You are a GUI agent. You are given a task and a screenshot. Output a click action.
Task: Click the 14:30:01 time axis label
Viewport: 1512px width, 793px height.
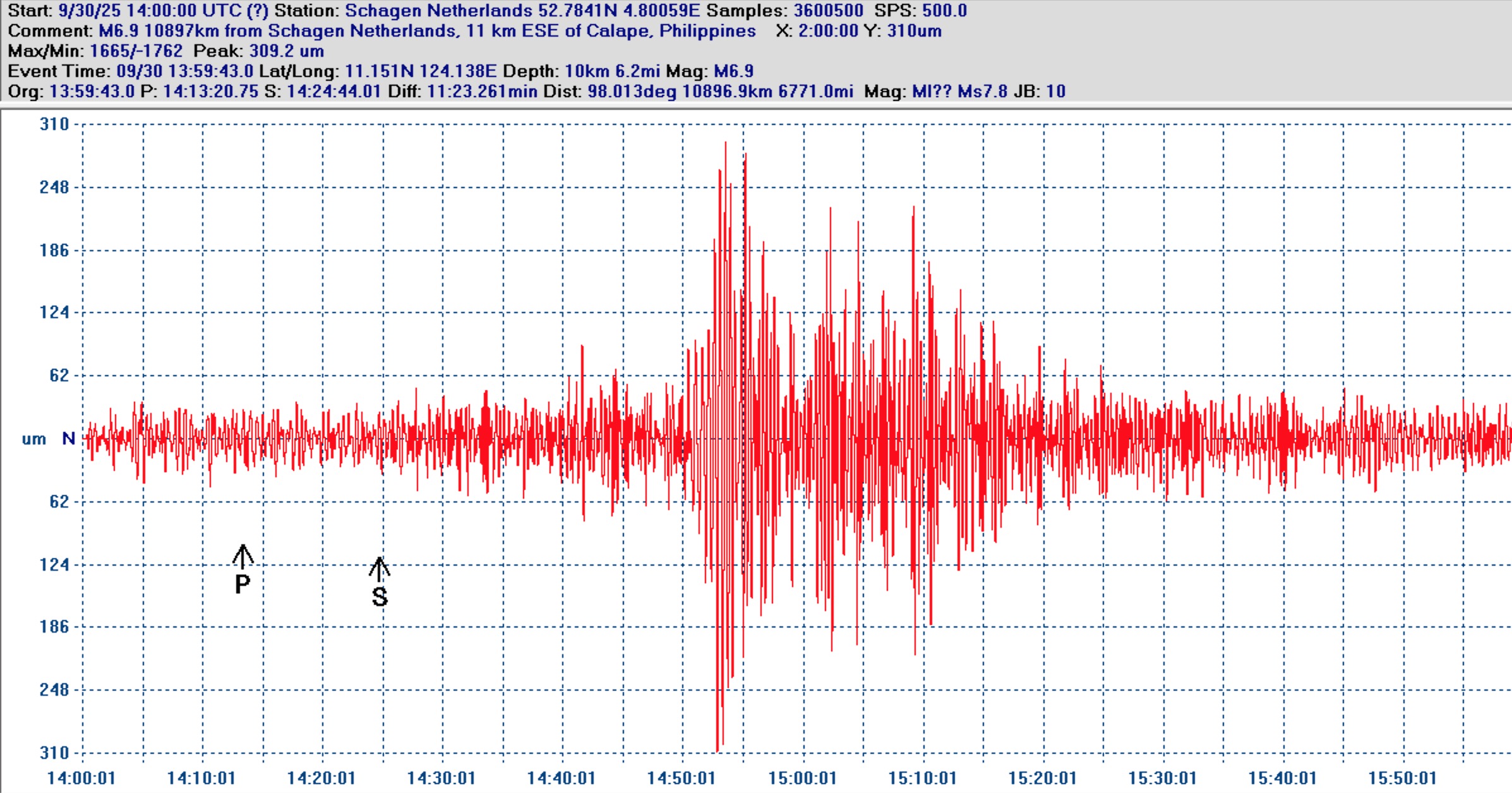point(441,778)
